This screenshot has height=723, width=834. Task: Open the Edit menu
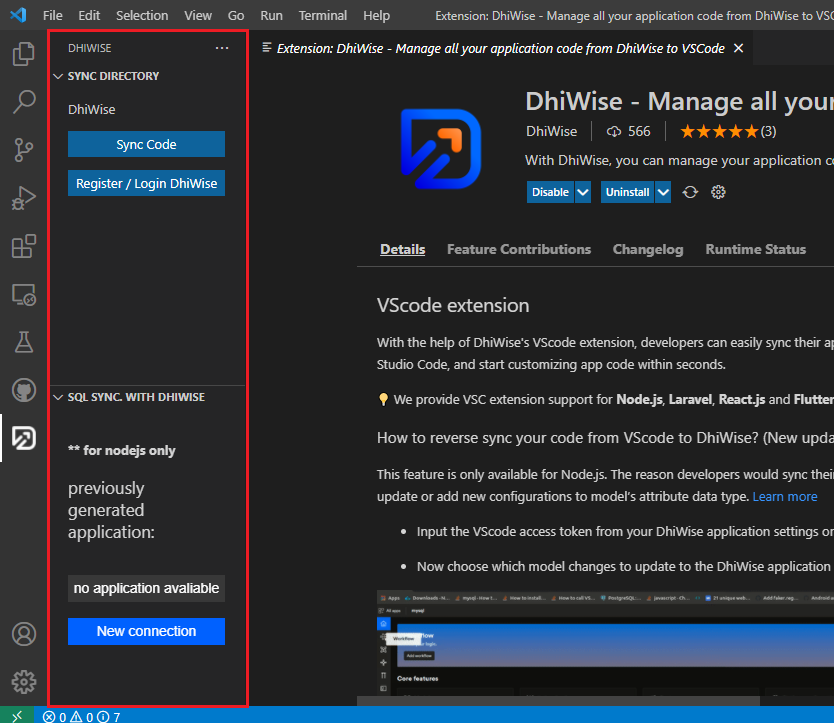pos(89,15)
